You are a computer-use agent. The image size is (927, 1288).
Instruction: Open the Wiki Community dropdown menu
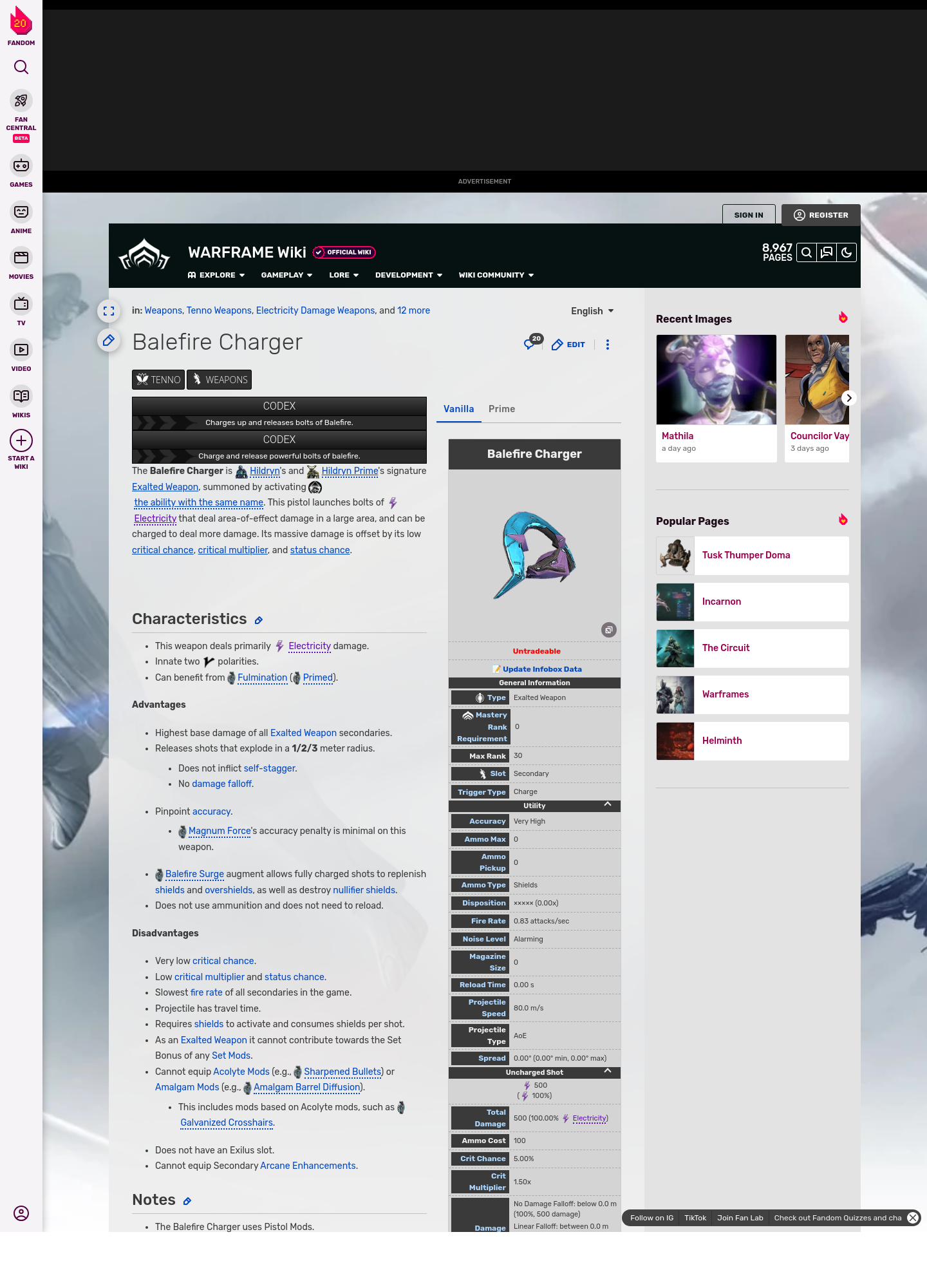tap(496, 275)
